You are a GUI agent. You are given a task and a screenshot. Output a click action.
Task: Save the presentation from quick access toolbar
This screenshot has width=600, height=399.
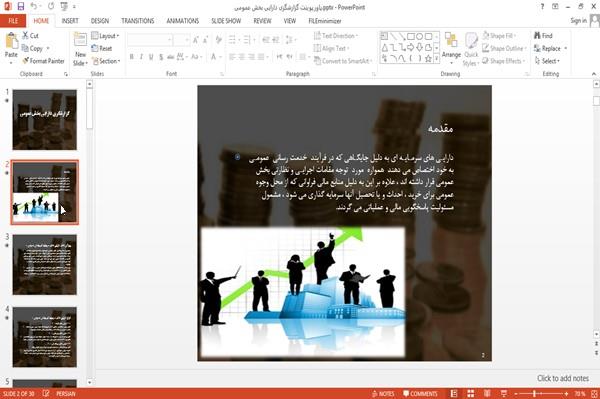21,6
